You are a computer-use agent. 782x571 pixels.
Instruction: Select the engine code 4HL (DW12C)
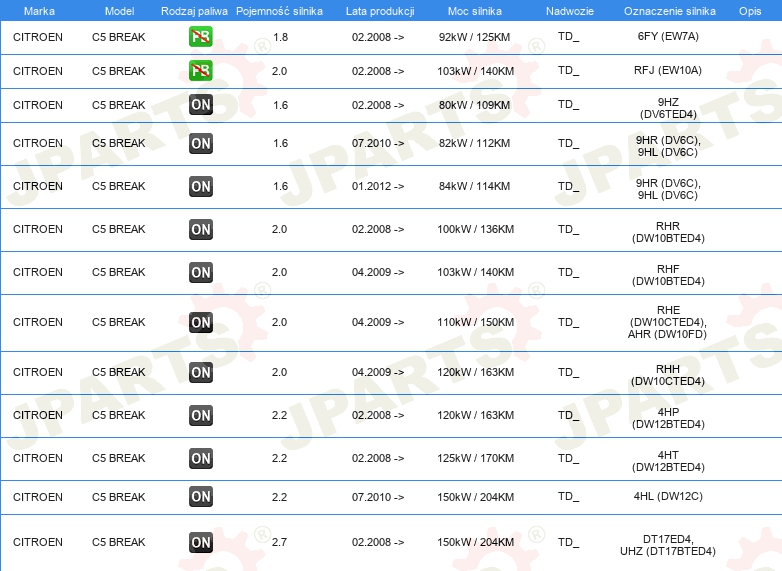[x=668, y=496]
